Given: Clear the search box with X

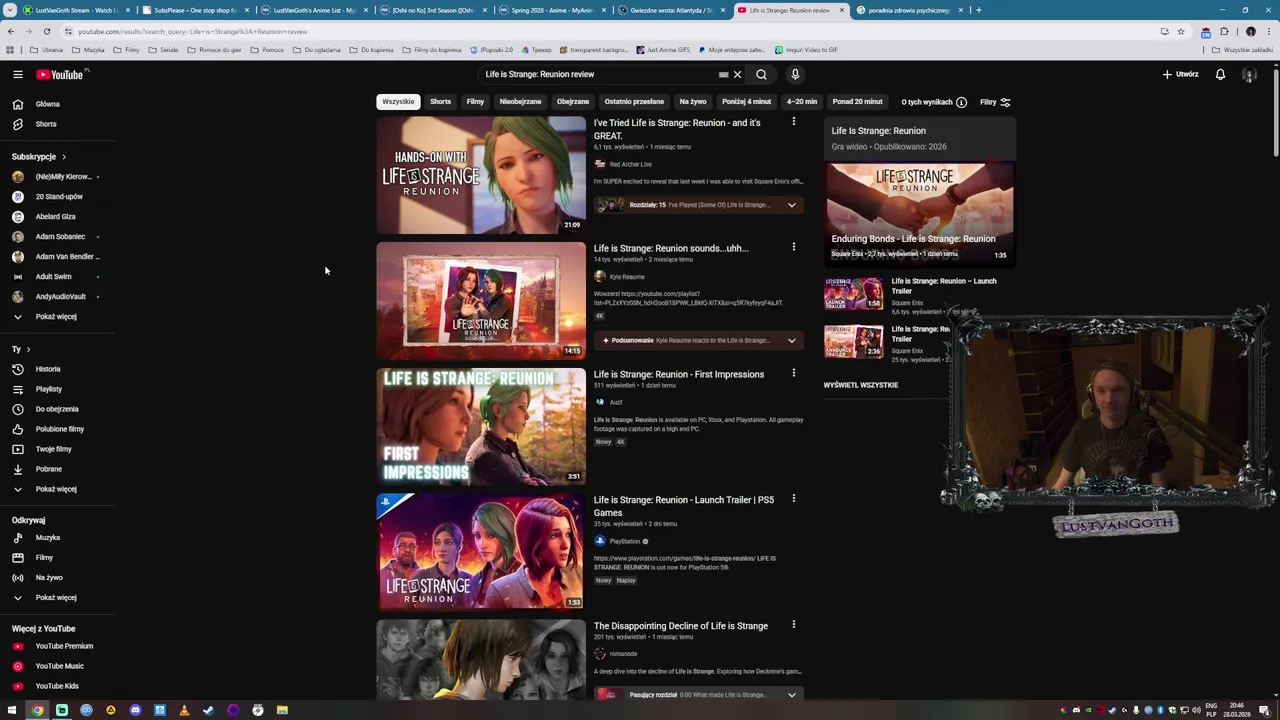Looking at the screenshot, I should pyautogui.click(x=737, y=74).
